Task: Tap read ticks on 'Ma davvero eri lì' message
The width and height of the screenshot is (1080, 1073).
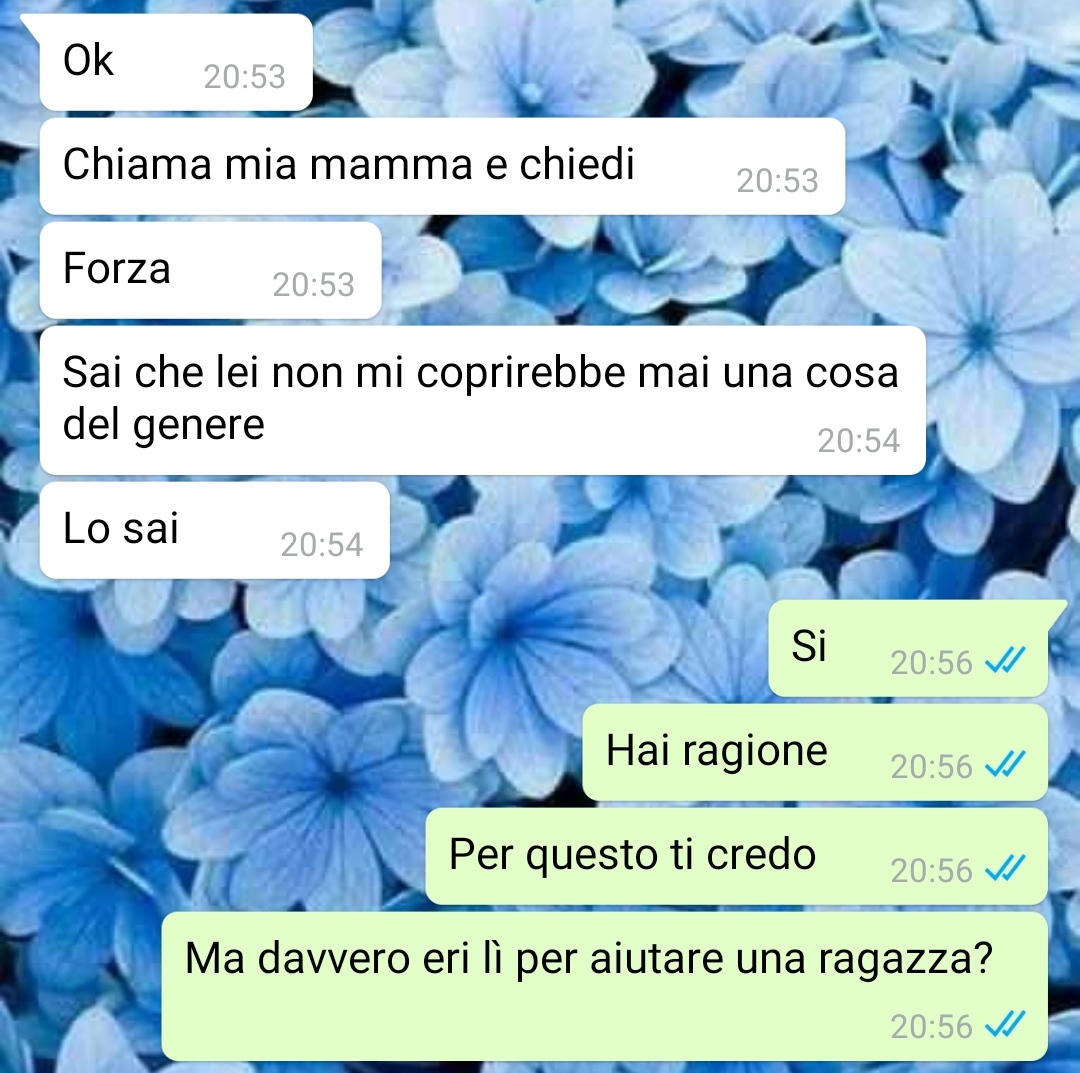Action: [x=1006, y=1025]
